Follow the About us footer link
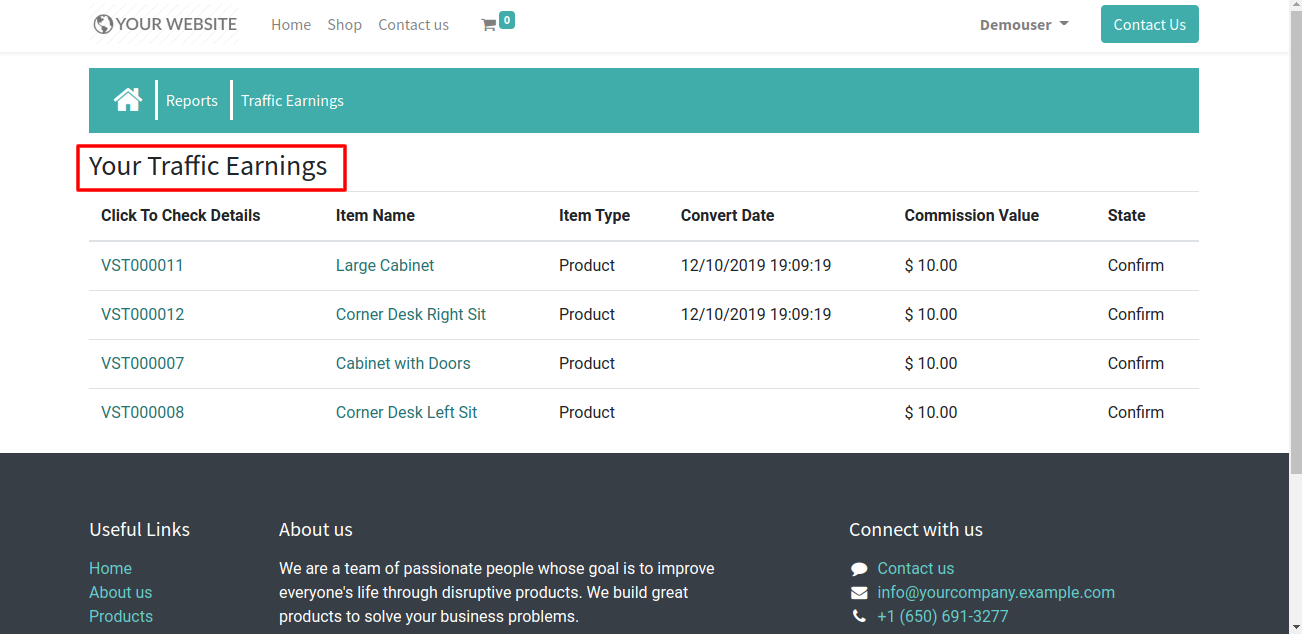 click(120, 593)
